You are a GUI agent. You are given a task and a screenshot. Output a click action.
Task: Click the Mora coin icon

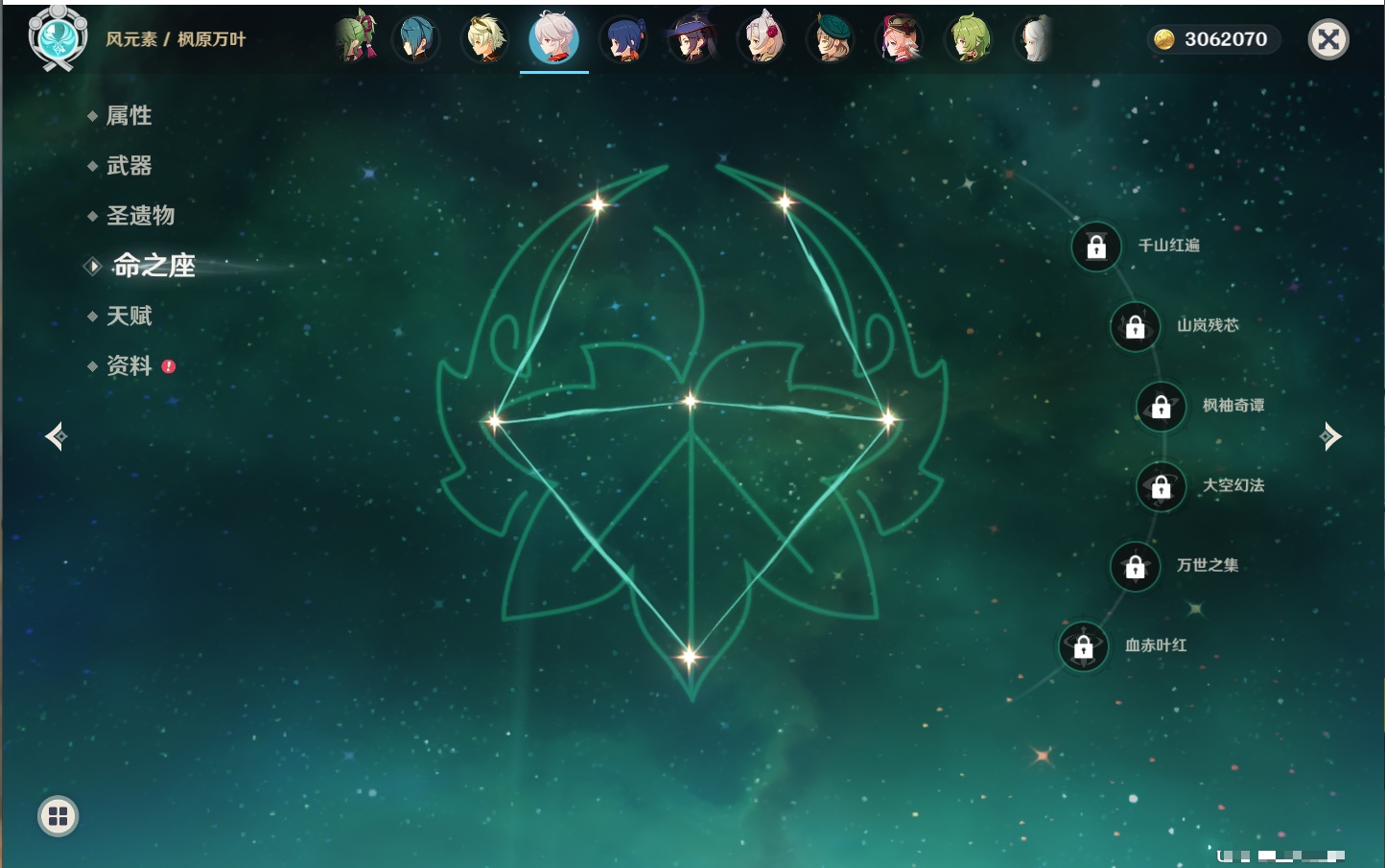(x=1164, y=39)
